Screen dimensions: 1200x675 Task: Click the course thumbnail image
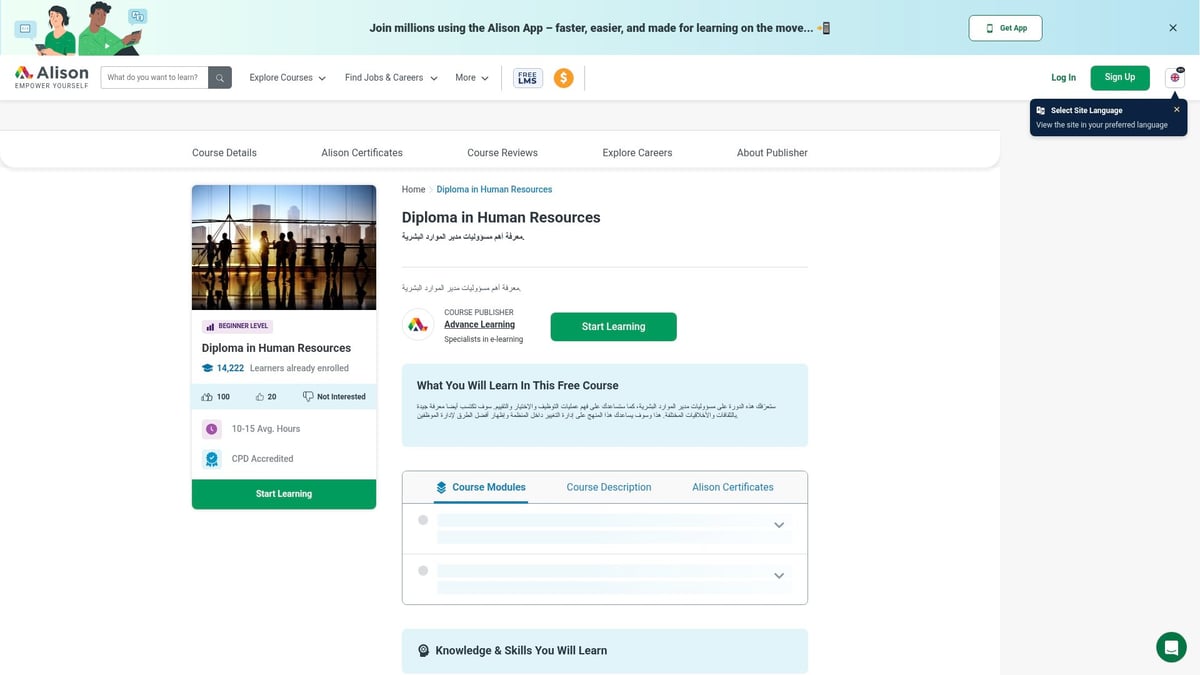[284, 247]
